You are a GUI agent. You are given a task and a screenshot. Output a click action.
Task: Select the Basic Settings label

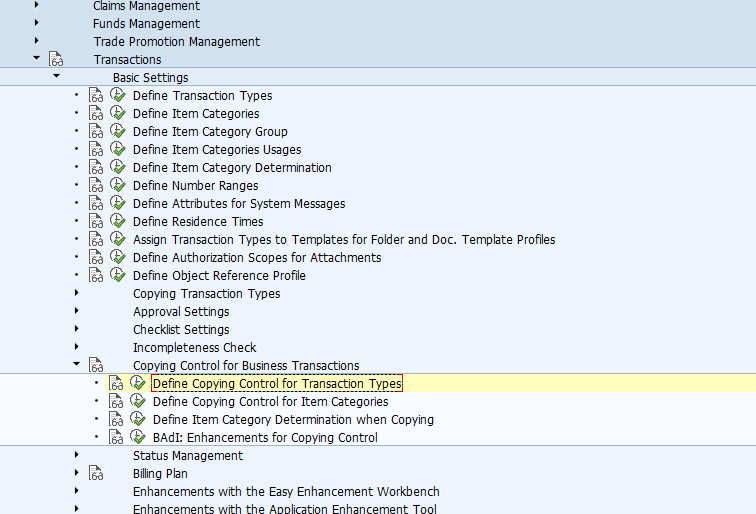click(150, 78)
